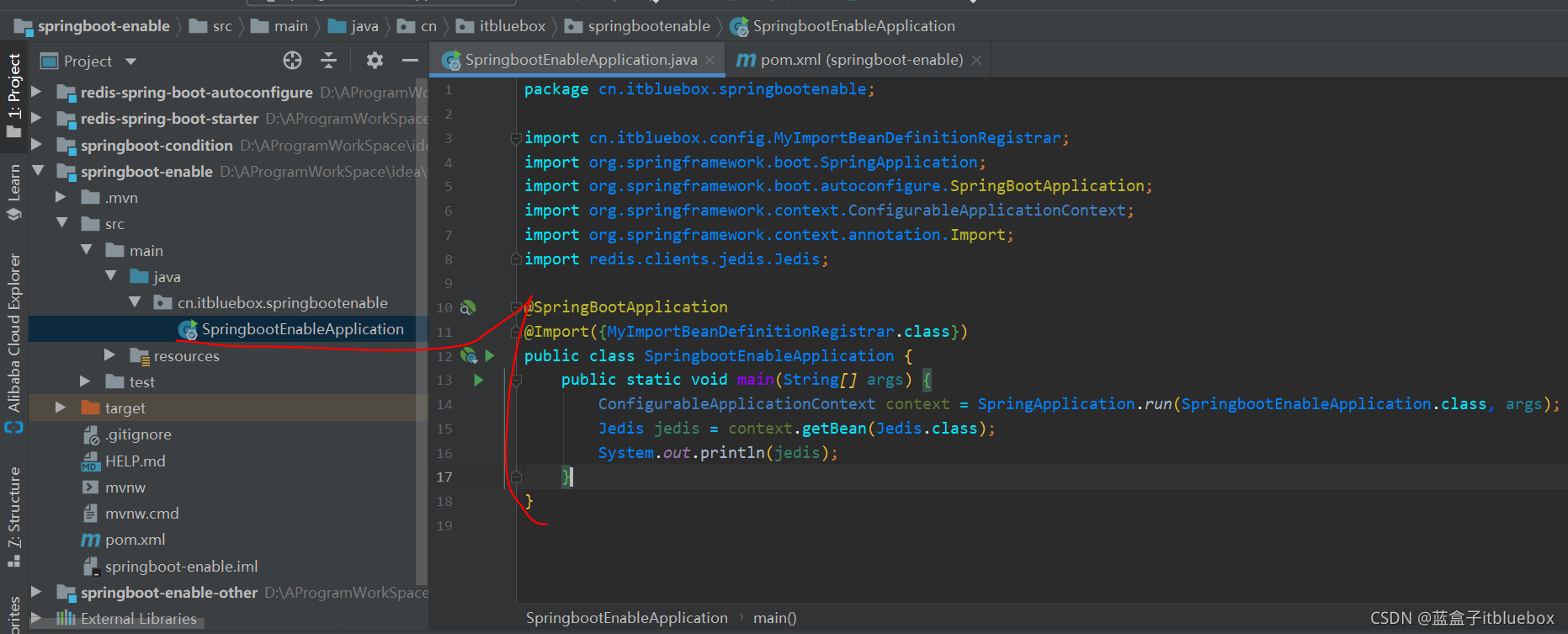1568x634 pixels.
Task: Select SpringbootEnableApplication in project tree
Action: [229, 329]
